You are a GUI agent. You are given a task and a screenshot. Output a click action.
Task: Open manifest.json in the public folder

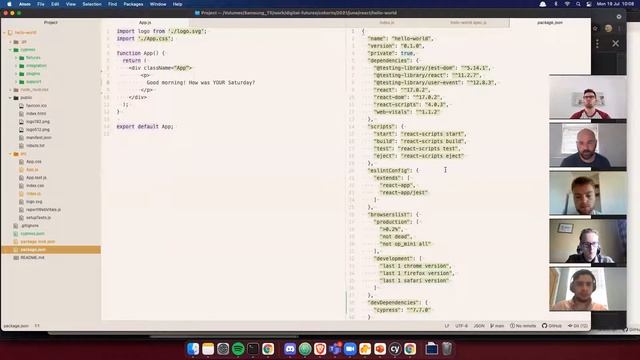pos(38,138)
